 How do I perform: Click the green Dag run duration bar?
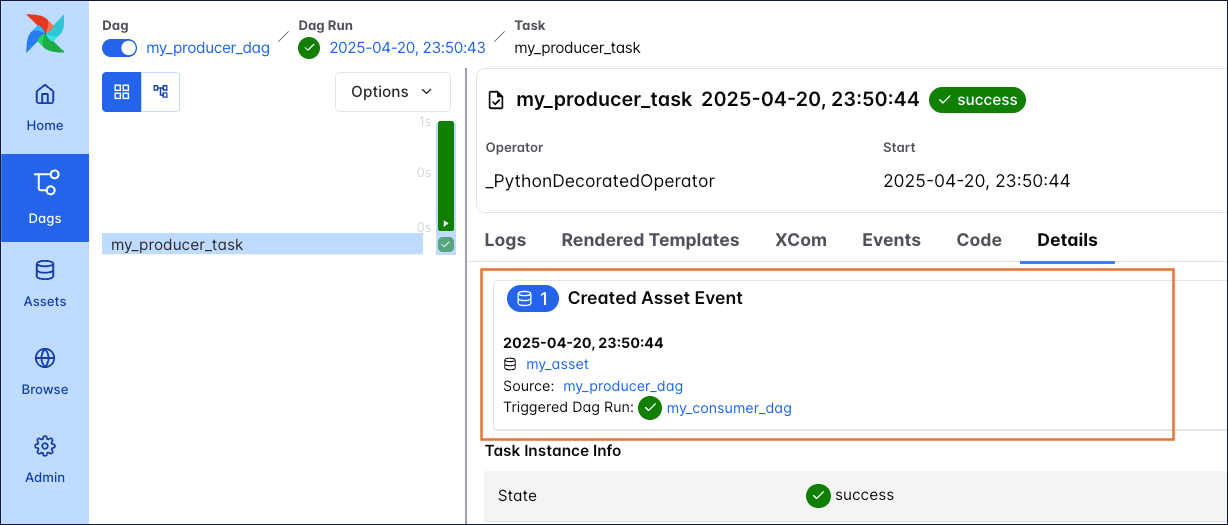coord(446,175)
